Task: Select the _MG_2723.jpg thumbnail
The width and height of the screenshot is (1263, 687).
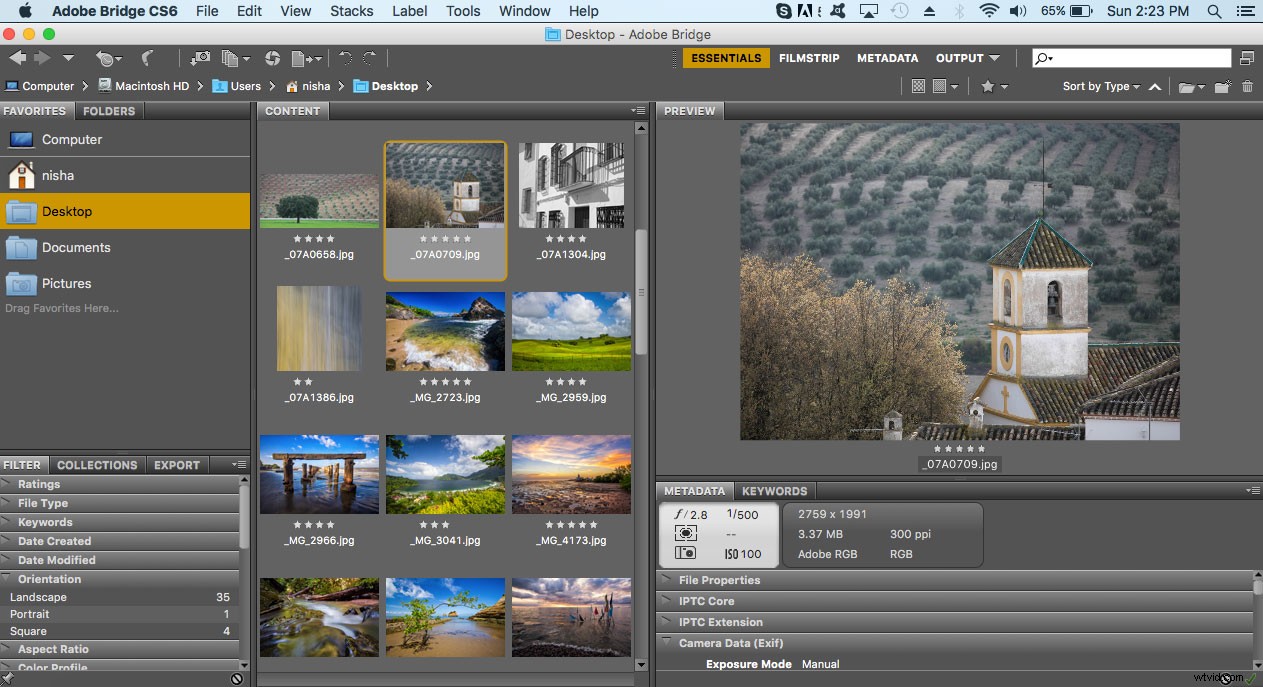Action: click(445, 330)
